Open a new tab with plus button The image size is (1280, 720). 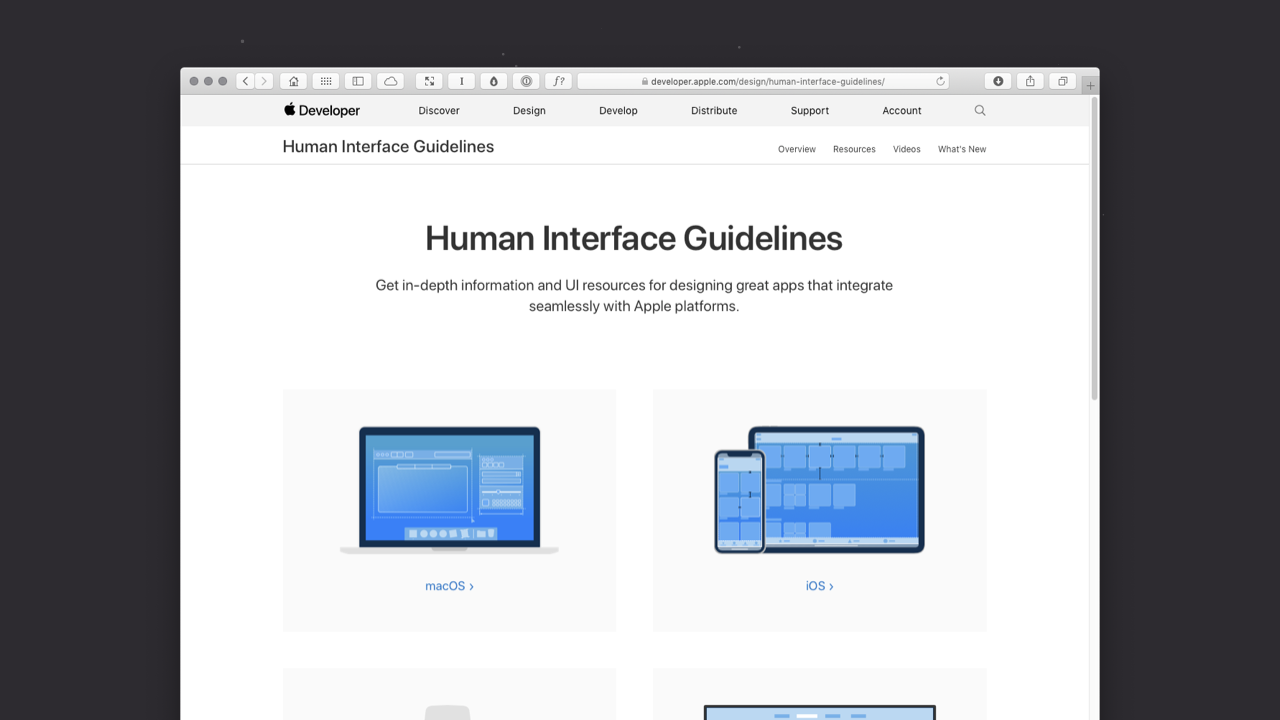[x=1091, y=86]
